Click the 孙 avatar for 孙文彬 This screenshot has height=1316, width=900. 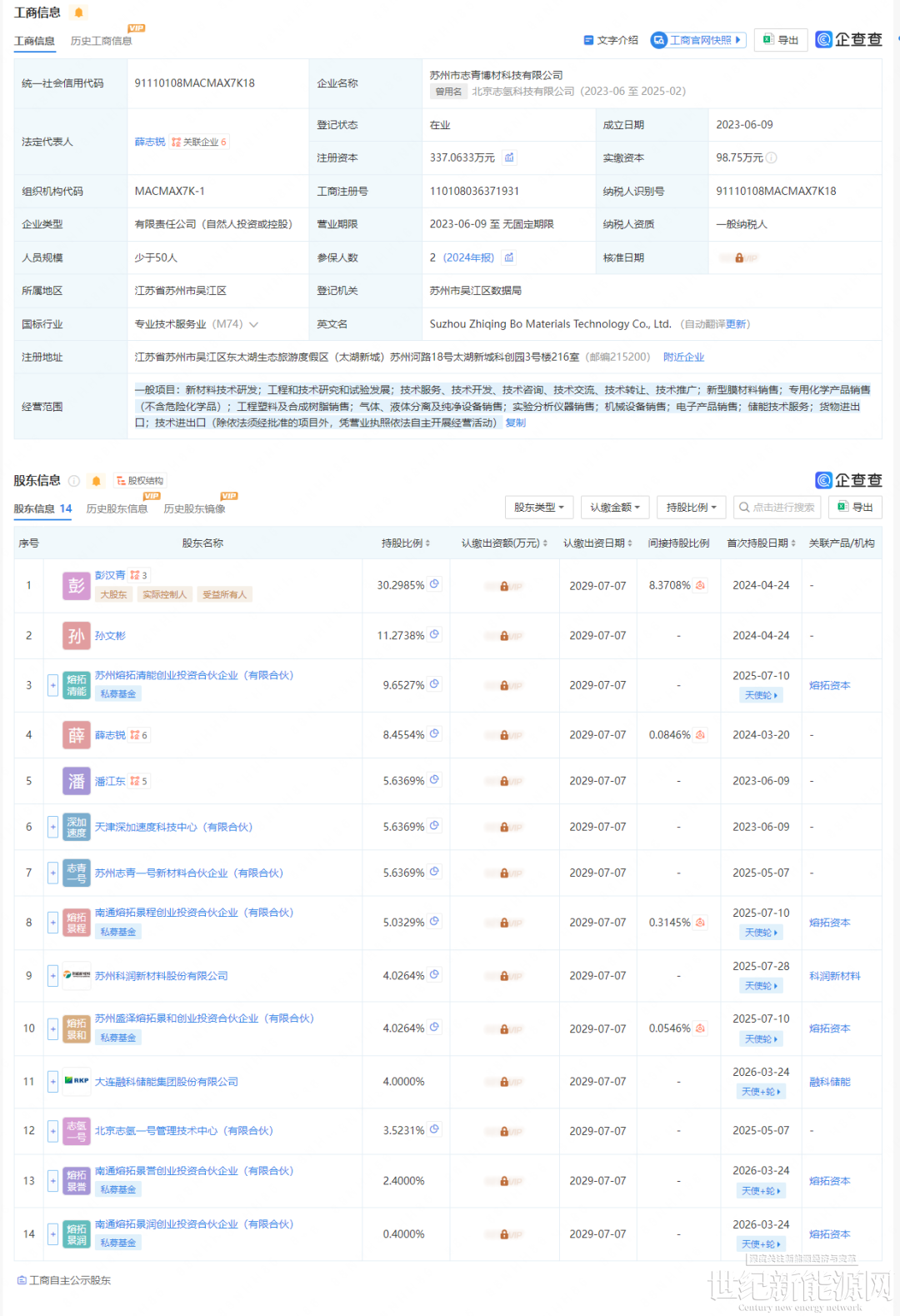point(77,636)
